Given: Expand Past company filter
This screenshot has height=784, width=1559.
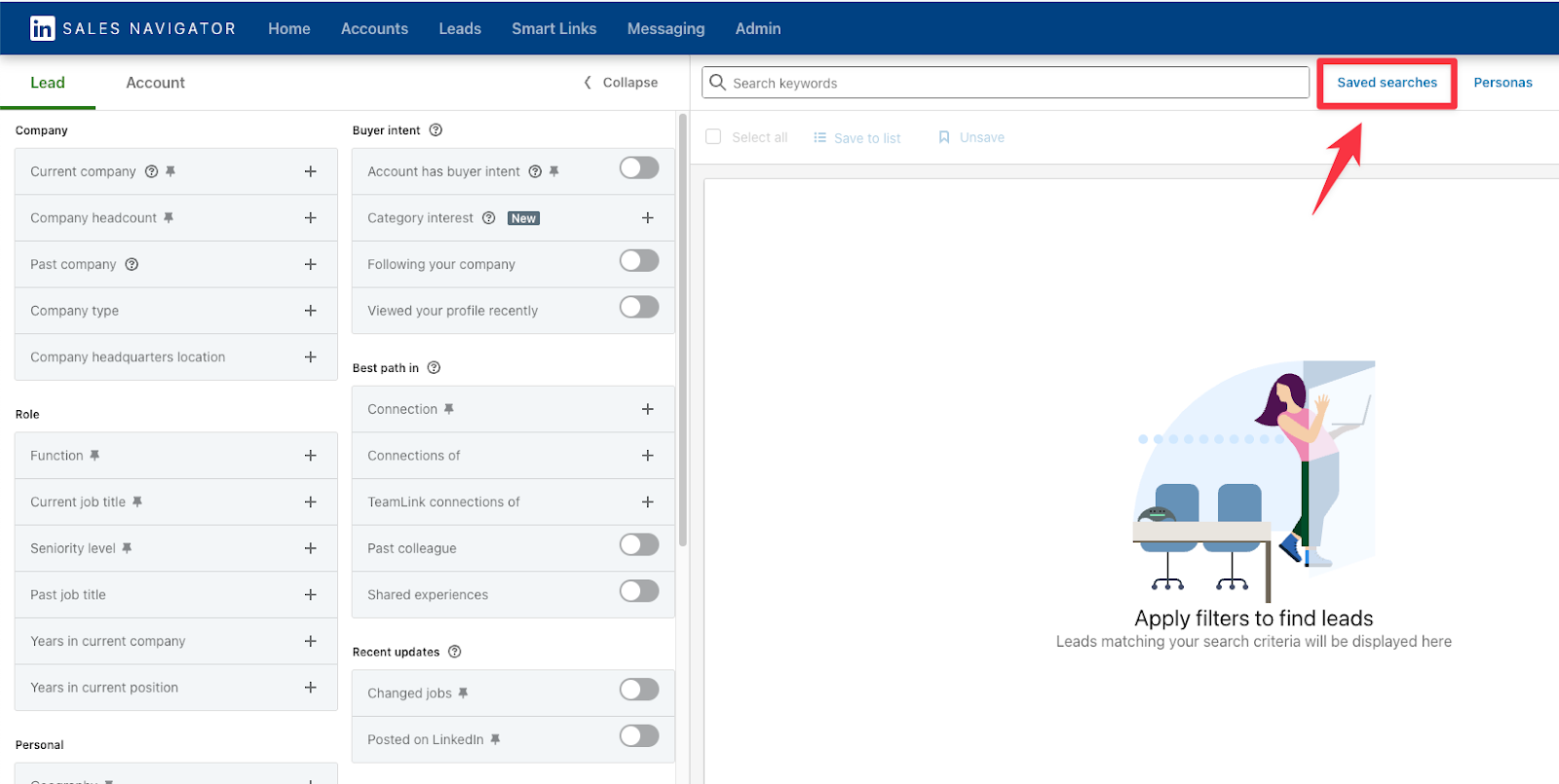Looking at the screenshot, I should coord(311,265).
